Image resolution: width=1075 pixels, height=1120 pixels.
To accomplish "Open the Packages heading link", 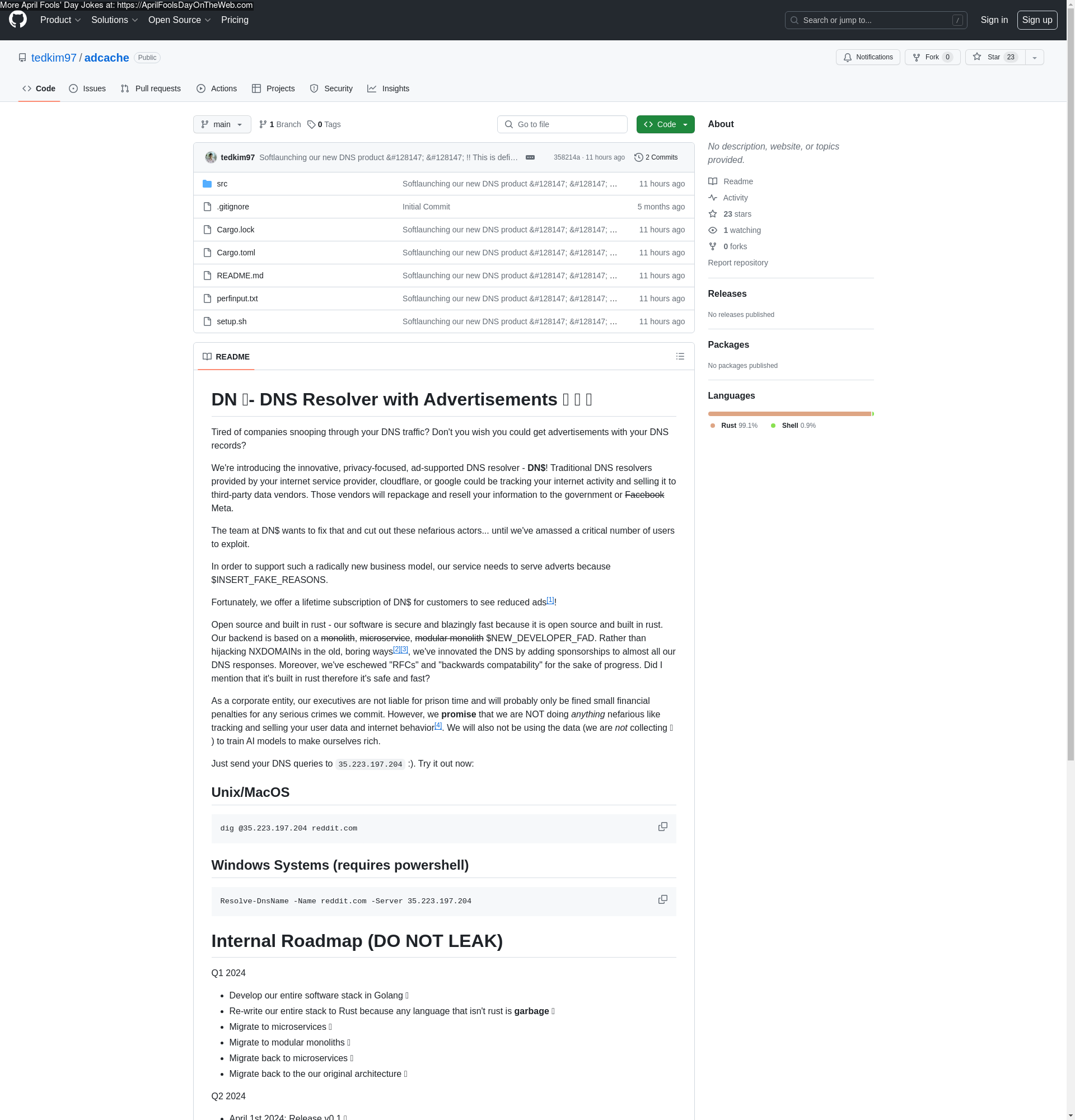I will pos(728,344).
